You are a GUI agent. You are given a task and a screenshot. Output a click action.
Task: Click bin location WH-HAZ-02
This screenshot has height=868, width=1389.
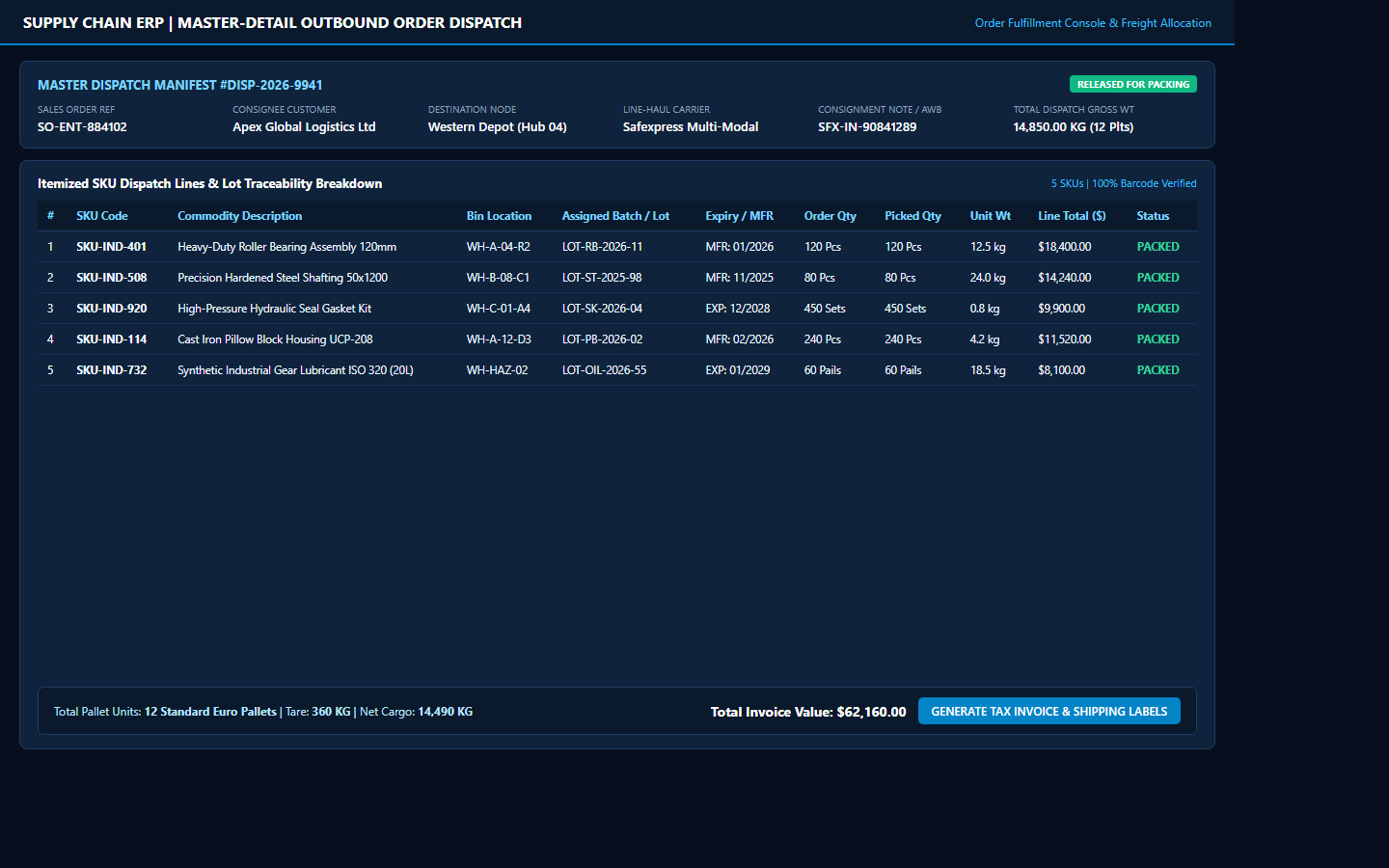(497, 370)
